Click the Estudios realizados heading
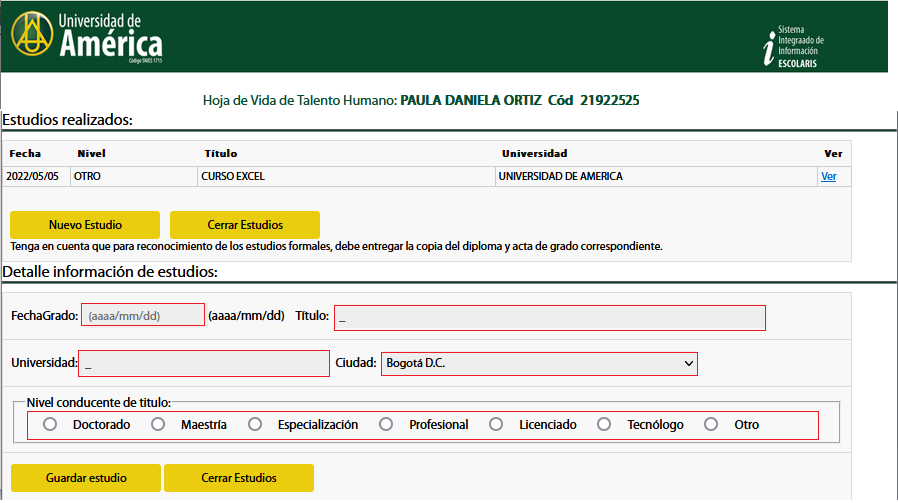 [68, 120]
